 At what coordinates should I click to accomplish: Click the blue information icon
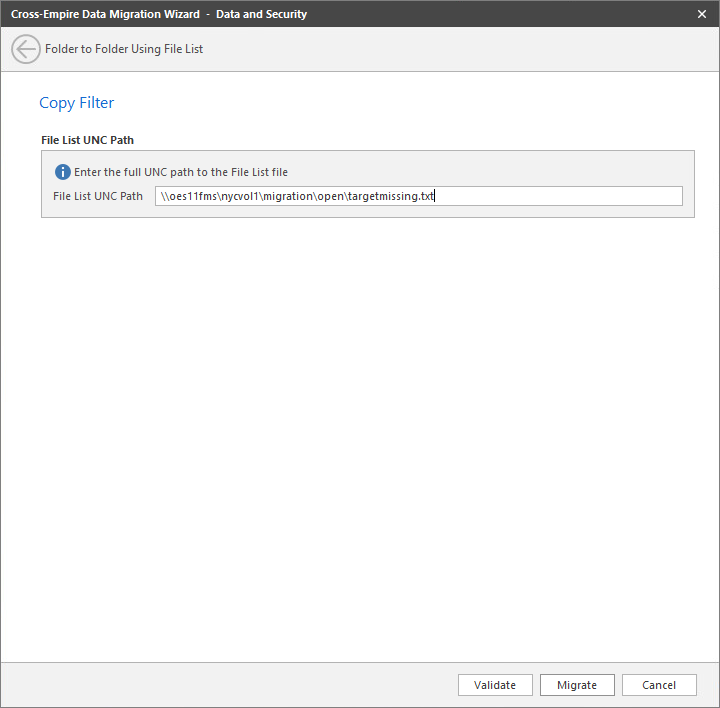63,172
